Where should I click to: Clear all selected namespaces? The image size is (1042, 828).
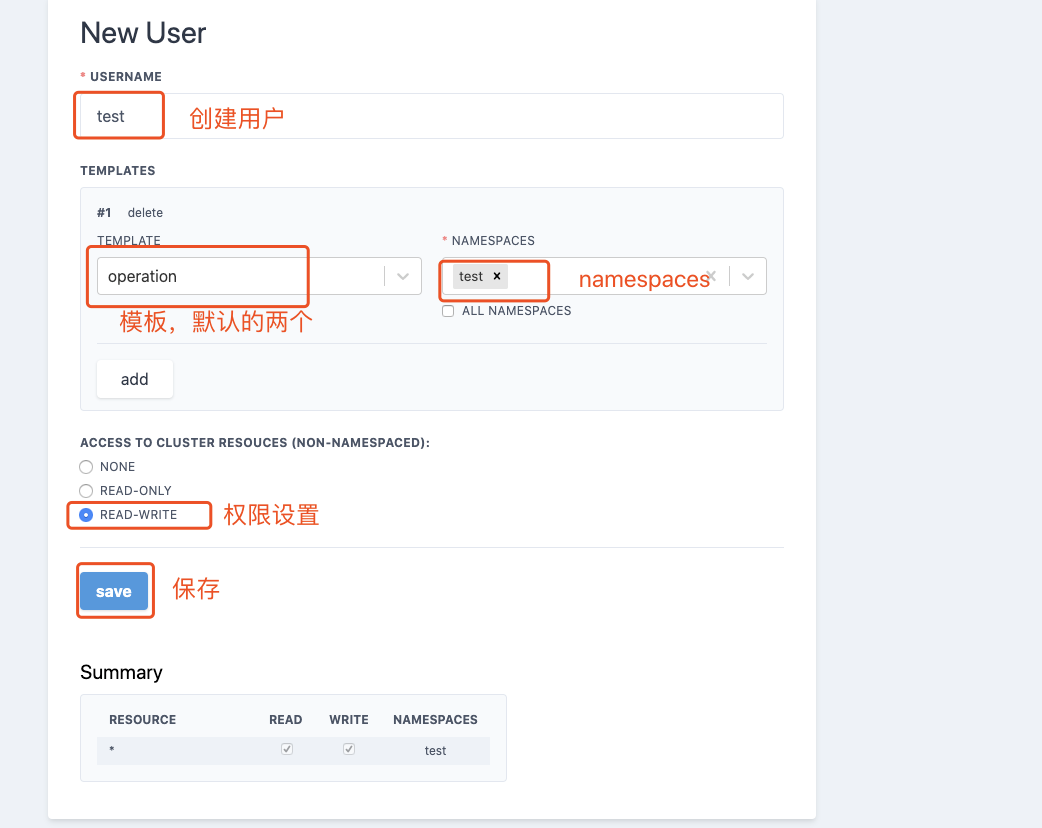click(711, 277)
